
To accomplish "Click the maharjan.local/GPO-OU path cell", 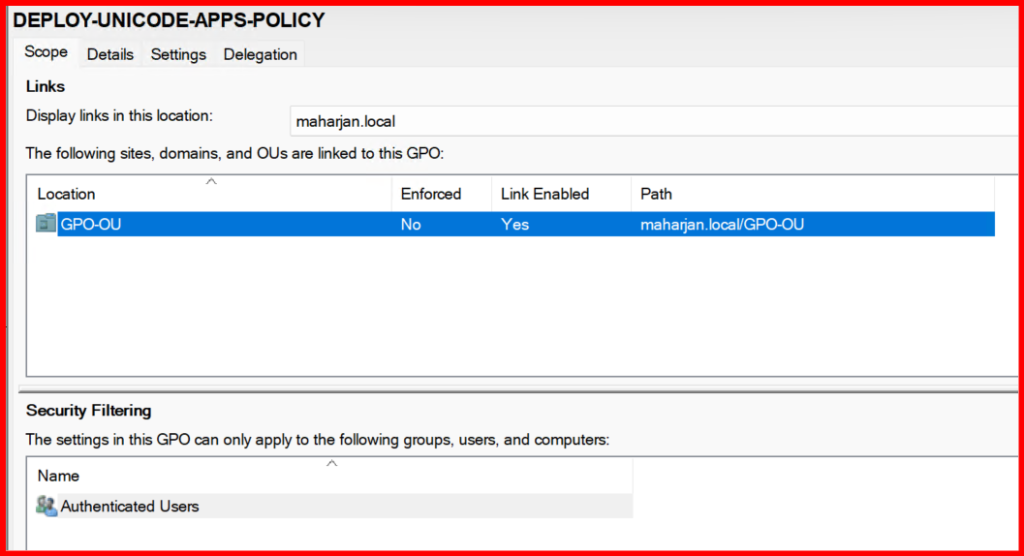I will tap(722, 224).
